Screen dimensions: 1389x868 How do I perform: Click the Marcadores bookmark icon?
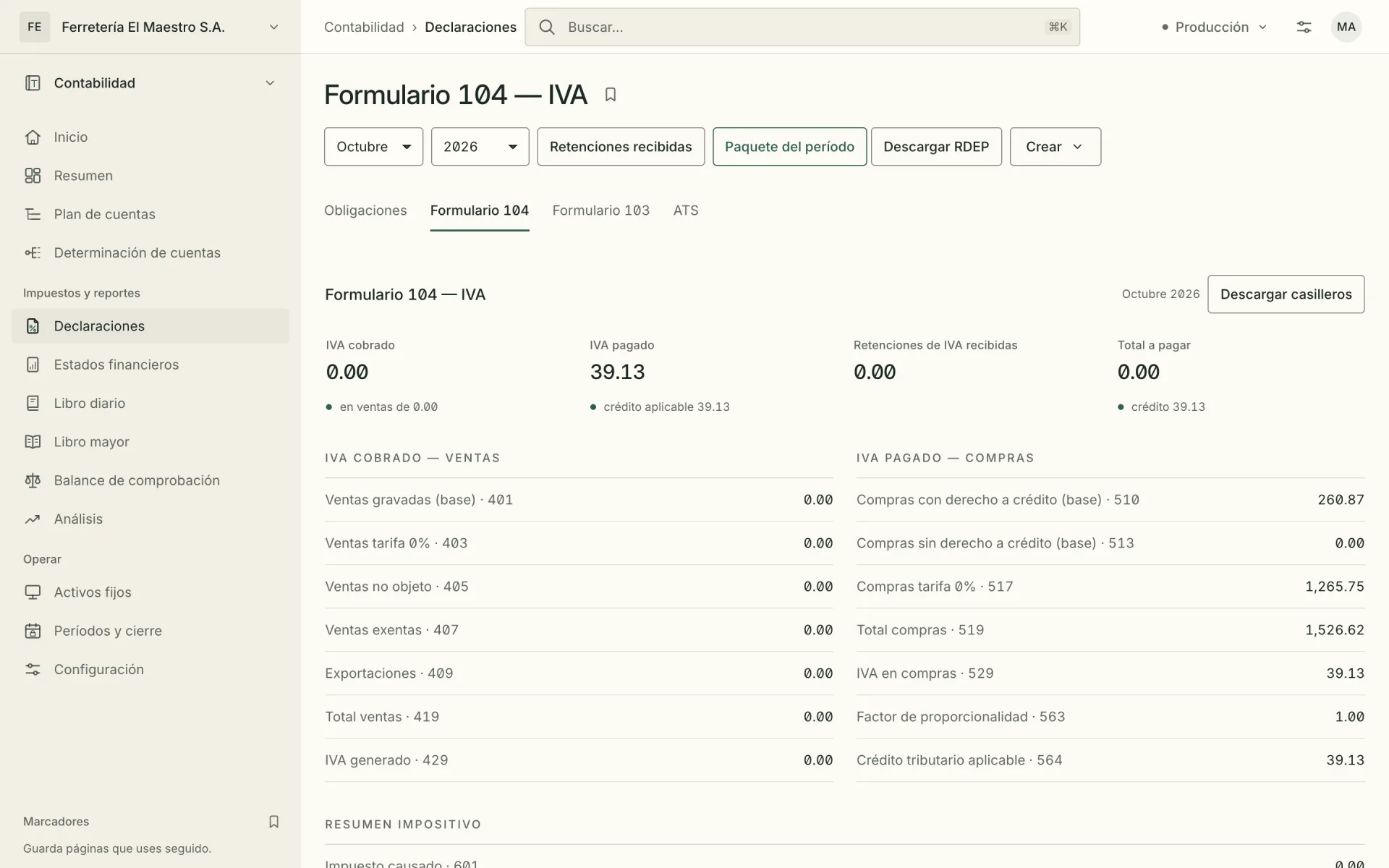(x=273, y=822)
